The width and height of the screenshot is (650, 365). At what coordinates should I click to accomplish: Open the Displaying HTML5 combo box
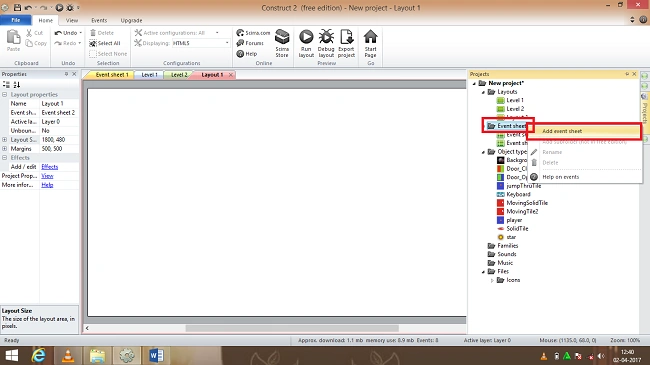(201, 43)
